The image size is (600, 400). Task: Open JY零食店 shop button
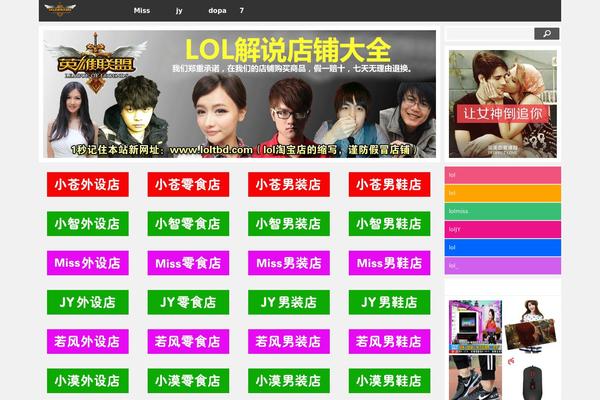[188, 302]
